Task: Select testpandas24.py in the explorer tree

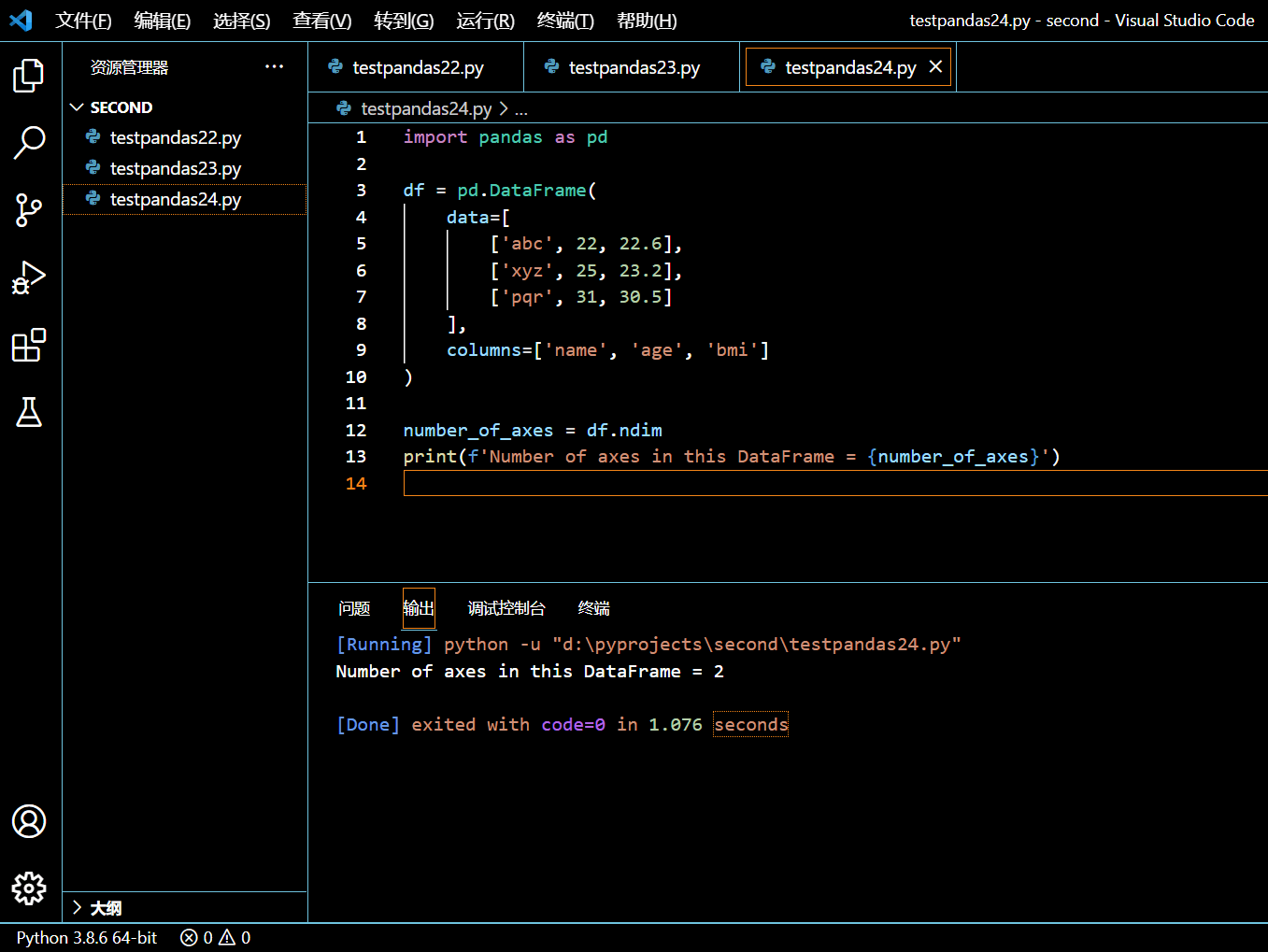Action: coord(185,199)
